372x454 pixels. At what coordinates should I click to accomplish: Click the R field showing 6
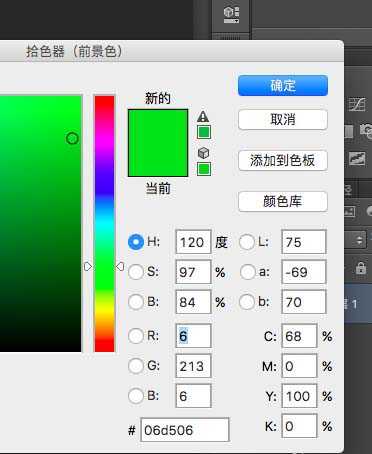click(x=193, y=336)
